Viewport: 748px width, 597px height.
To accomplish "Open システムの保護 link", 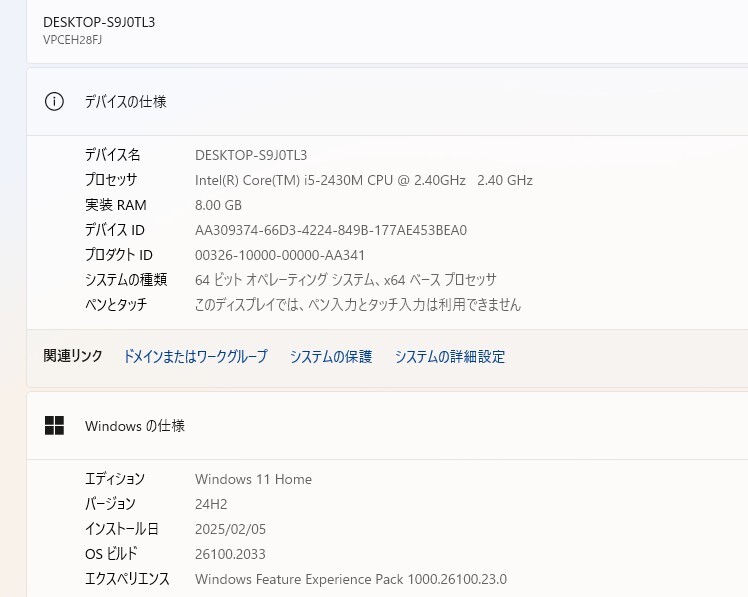I will click(331, 356).
